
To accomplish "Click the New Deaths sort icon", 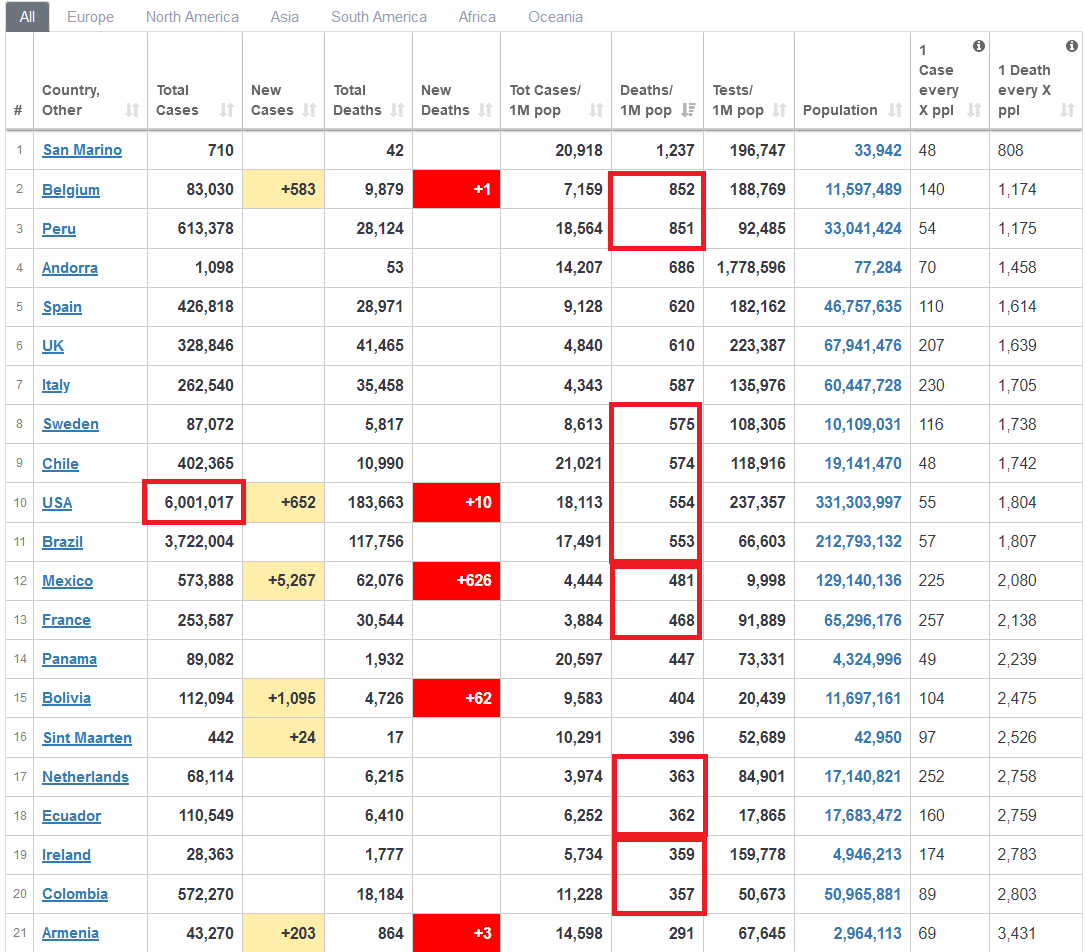I will coord(487,111).
